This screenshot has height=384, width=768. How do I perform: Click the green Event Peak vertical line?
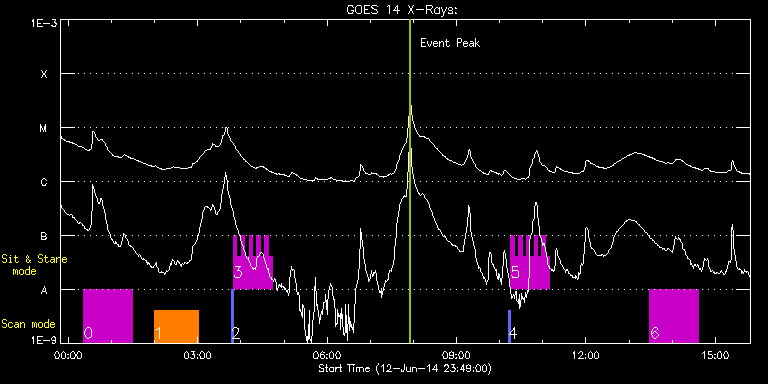click(410, 181)
